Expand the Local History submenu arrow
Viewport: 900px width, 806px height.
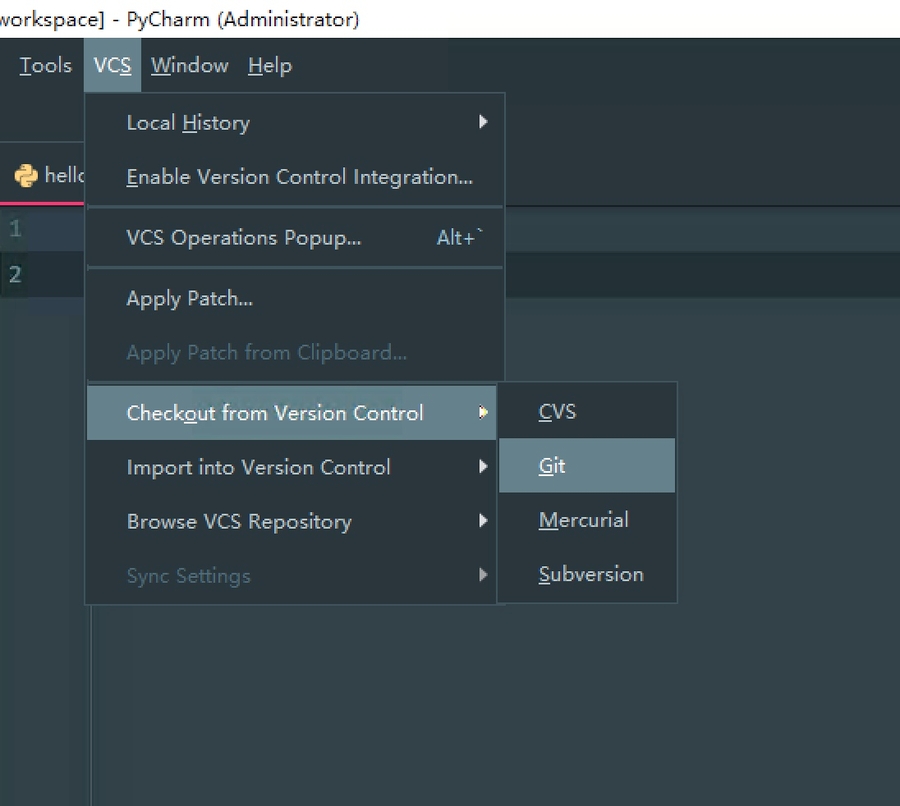point(483,122)
